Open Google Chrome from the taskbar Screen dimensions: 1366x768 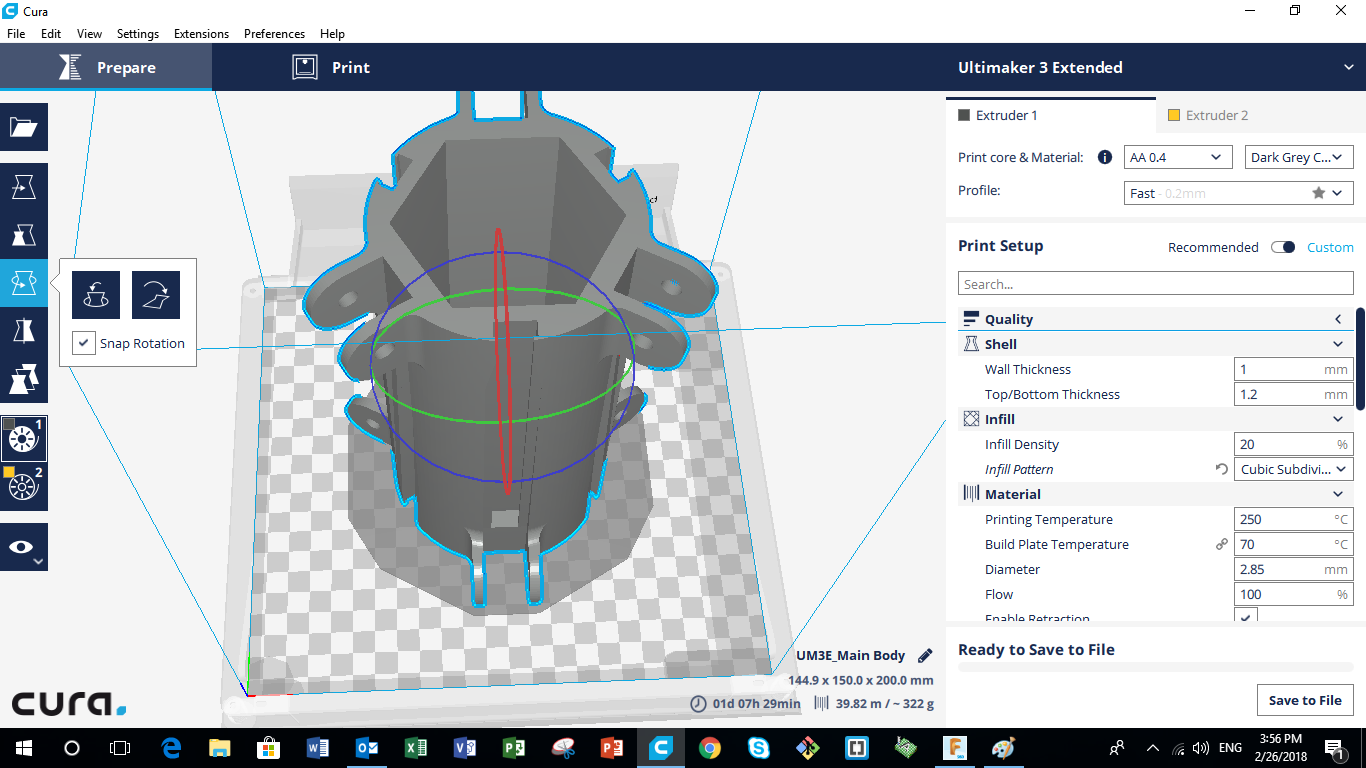pyautogui.click(x=710, y=748)
